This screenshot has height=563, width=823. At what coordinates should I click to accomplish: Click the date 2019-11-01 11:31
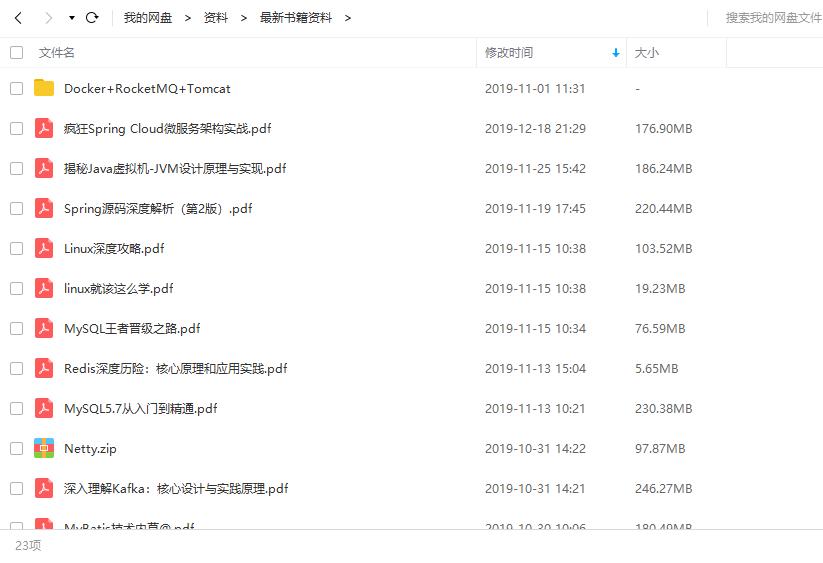tap(535, 89)
